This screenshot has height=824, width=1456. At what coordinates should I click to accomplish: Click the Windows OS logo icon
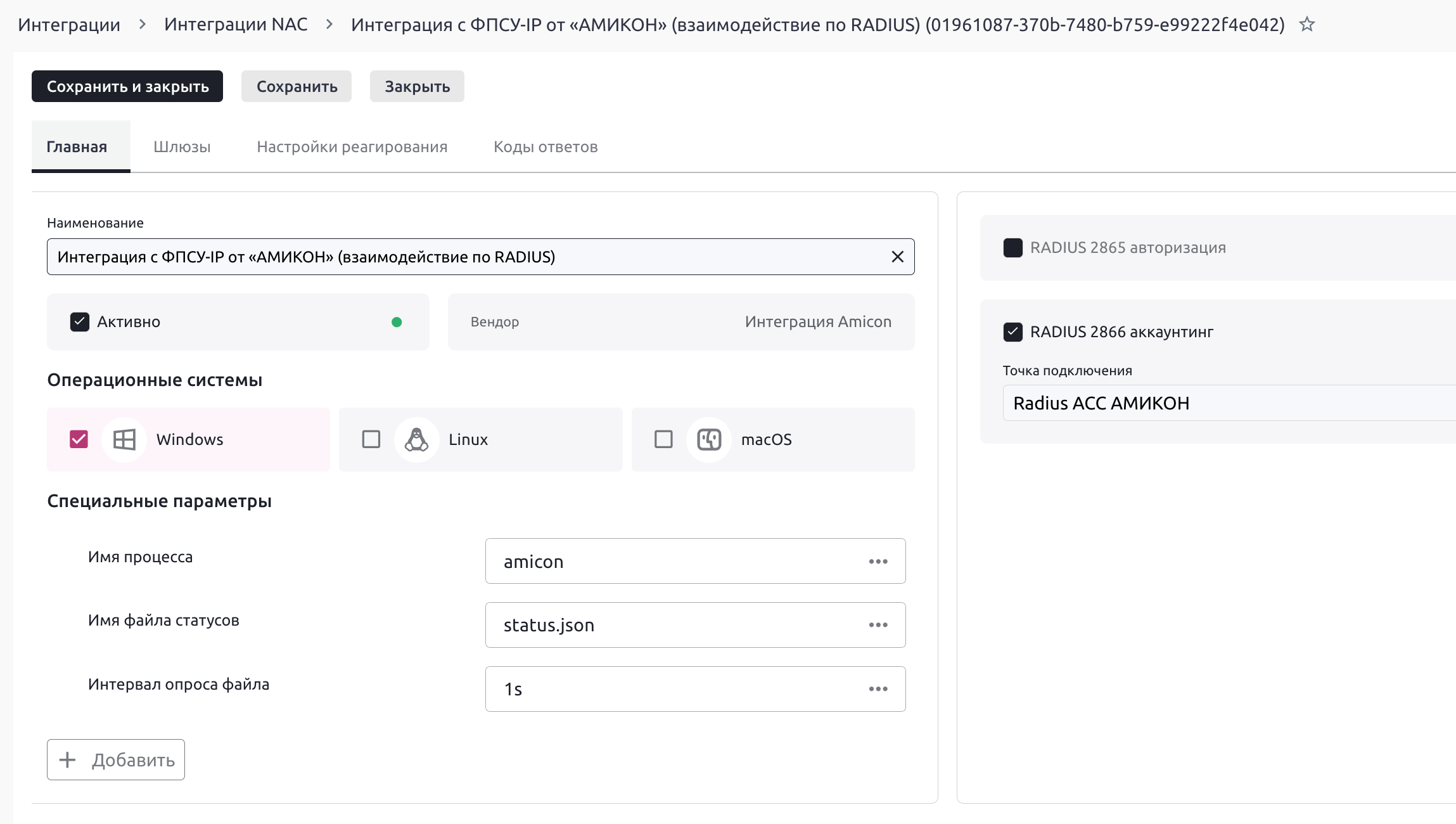[124, 439]
